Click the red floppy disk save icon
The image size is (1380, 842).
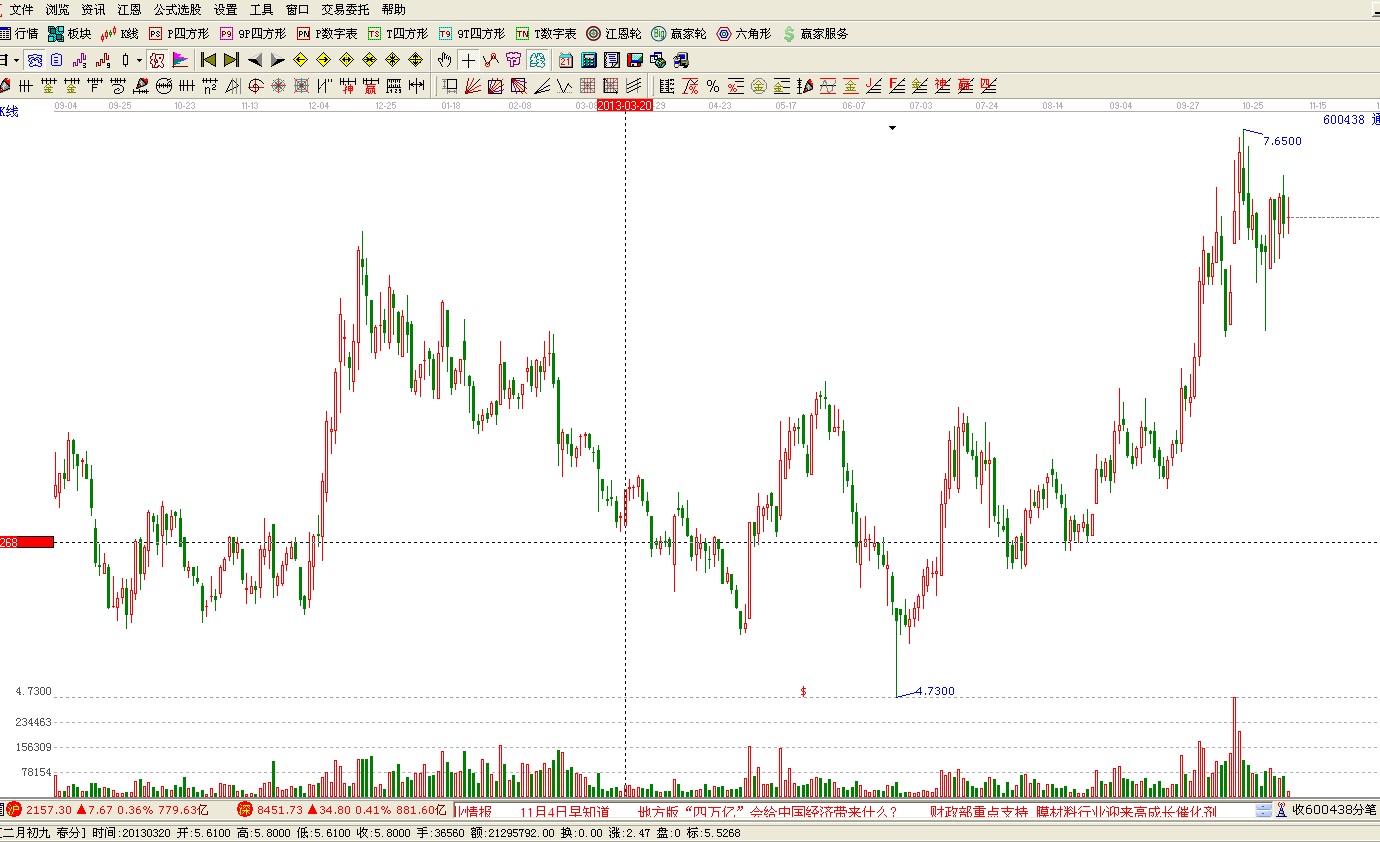(x=635, y=60)
